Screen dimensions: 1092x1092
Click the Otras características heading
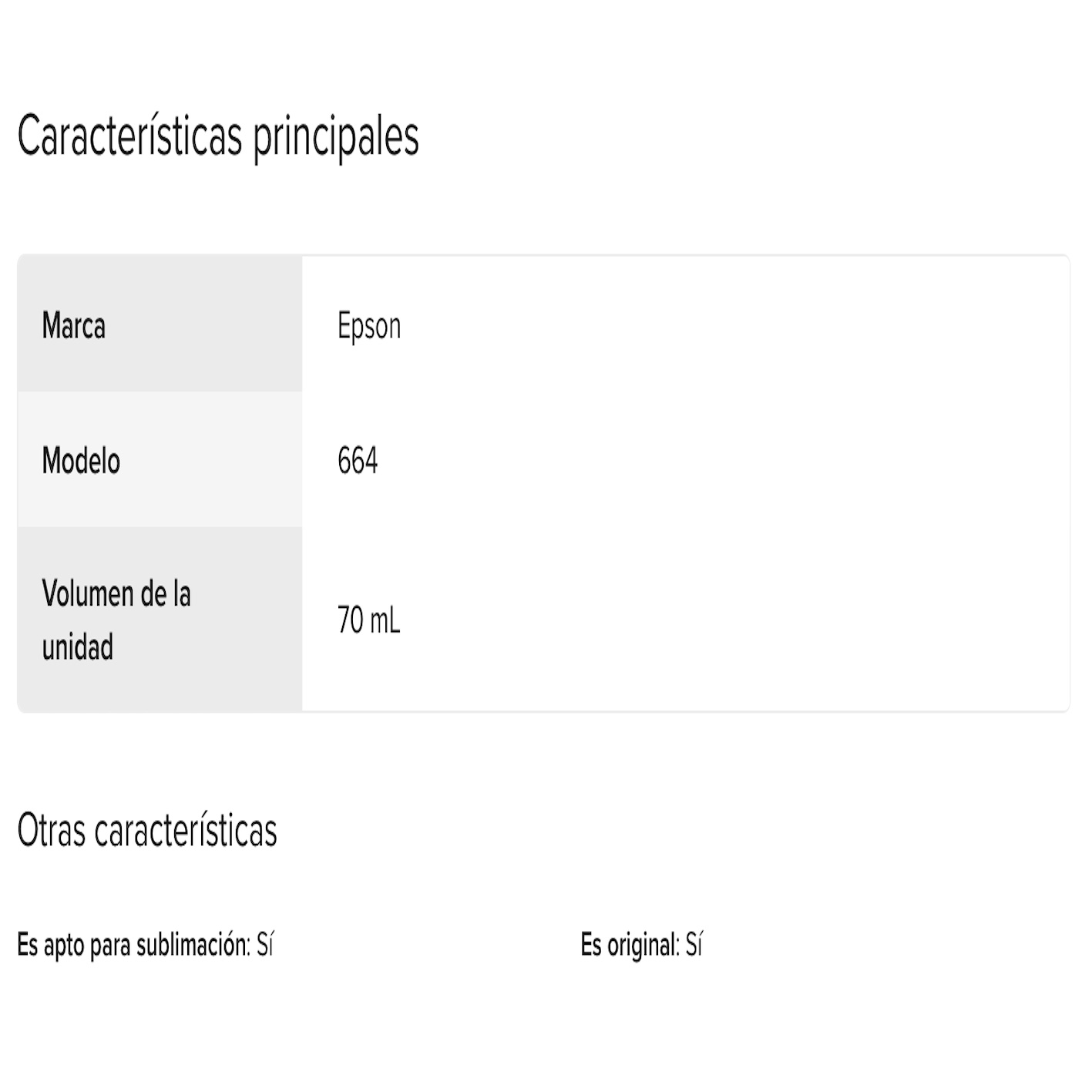pos(147,831)
